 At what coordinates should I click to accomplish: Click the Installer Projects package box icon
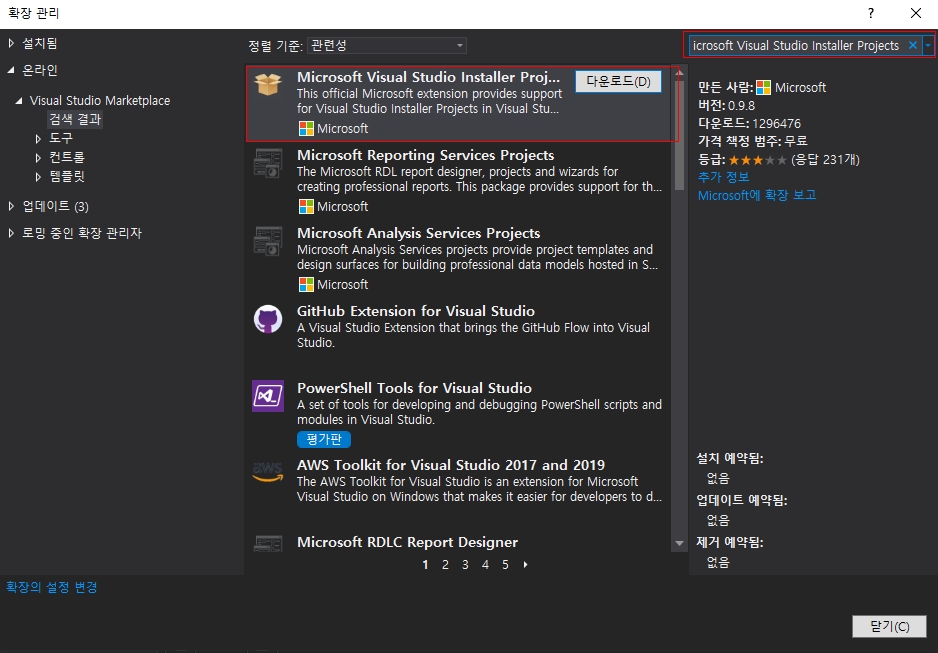point(268,84)
